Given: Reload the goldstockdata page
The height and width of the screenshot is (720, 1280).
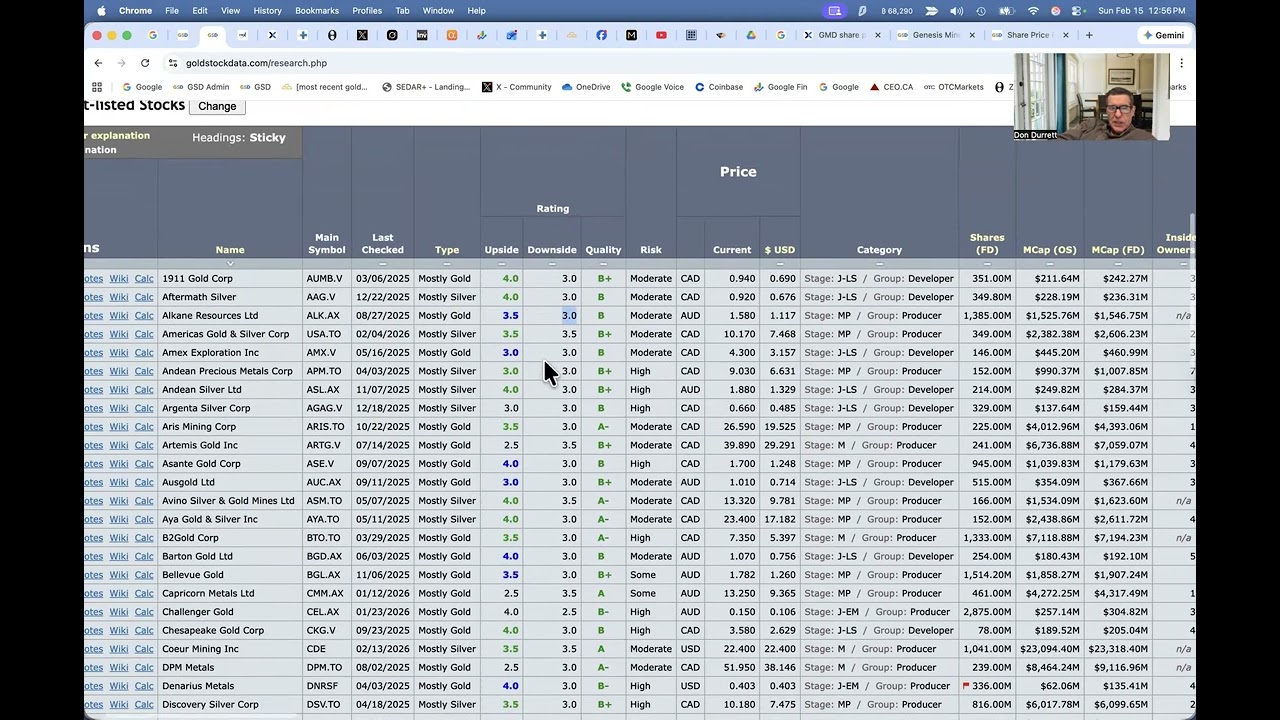Looking at the screenshot, I should click(145, 63).
